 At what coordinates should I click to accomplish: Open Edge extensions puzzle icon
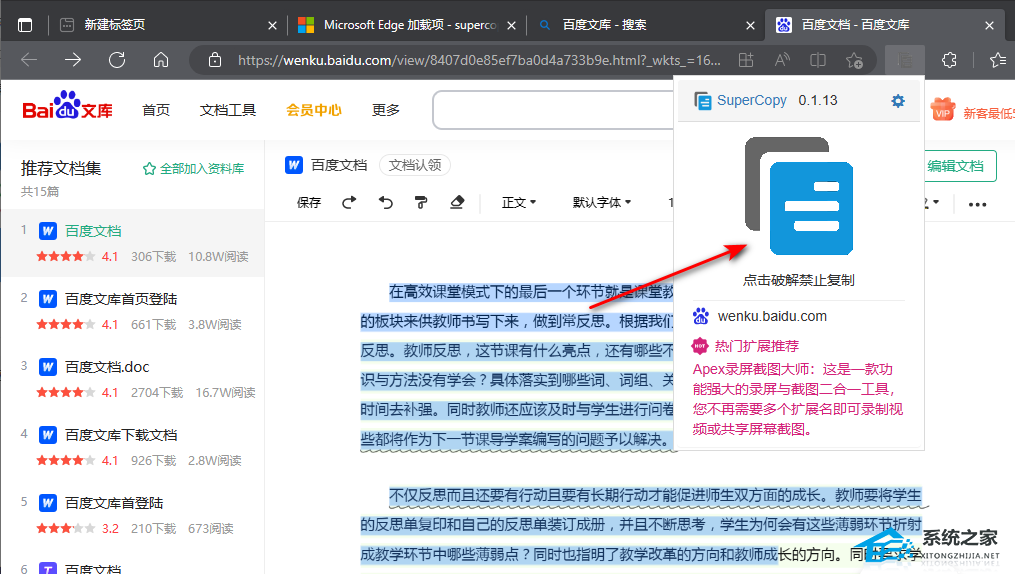(x=949, y=60)
